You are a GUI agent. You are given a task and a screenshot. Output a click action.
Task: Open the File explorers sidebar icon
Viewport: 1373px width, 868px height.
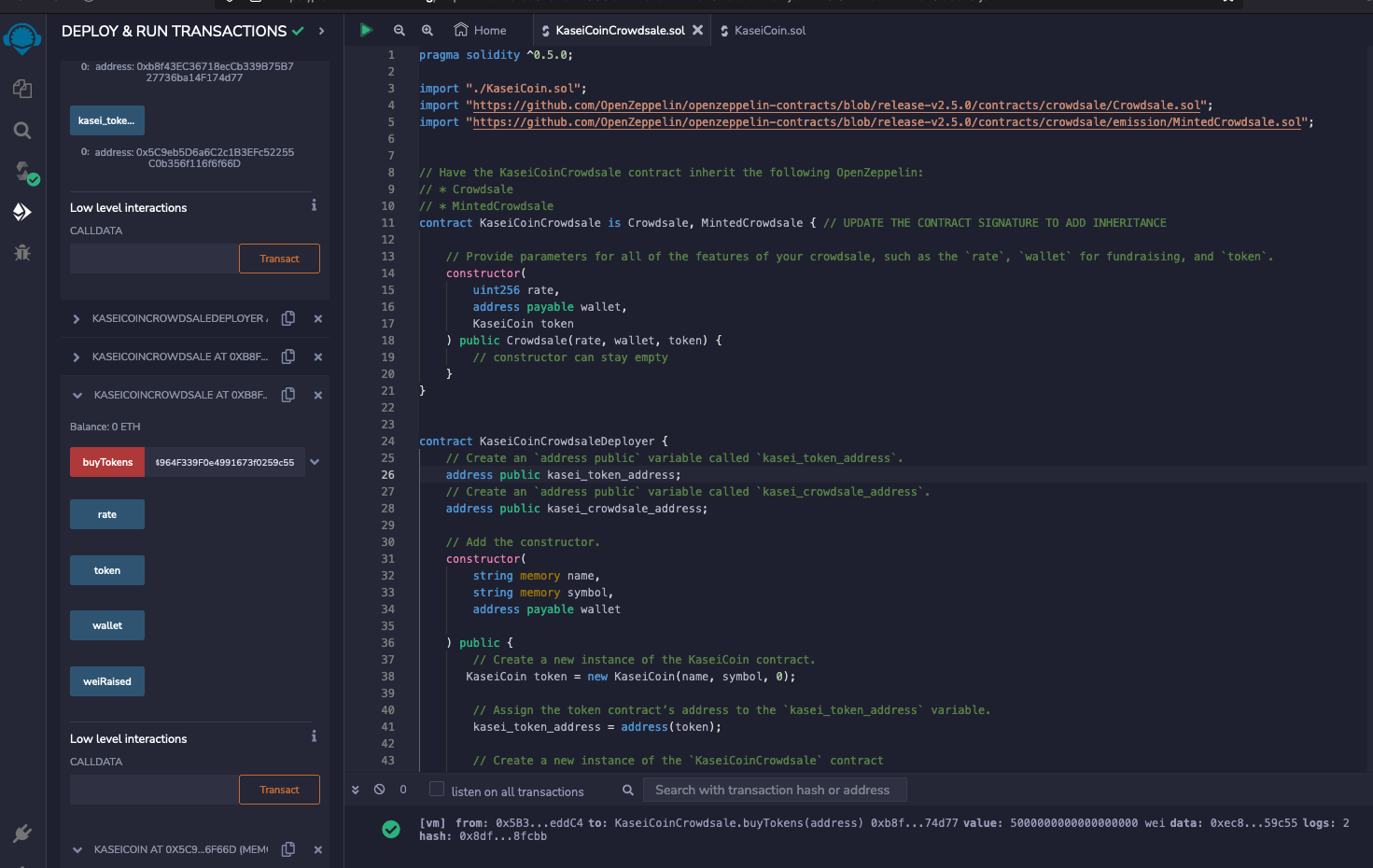[x=22, y=89]
